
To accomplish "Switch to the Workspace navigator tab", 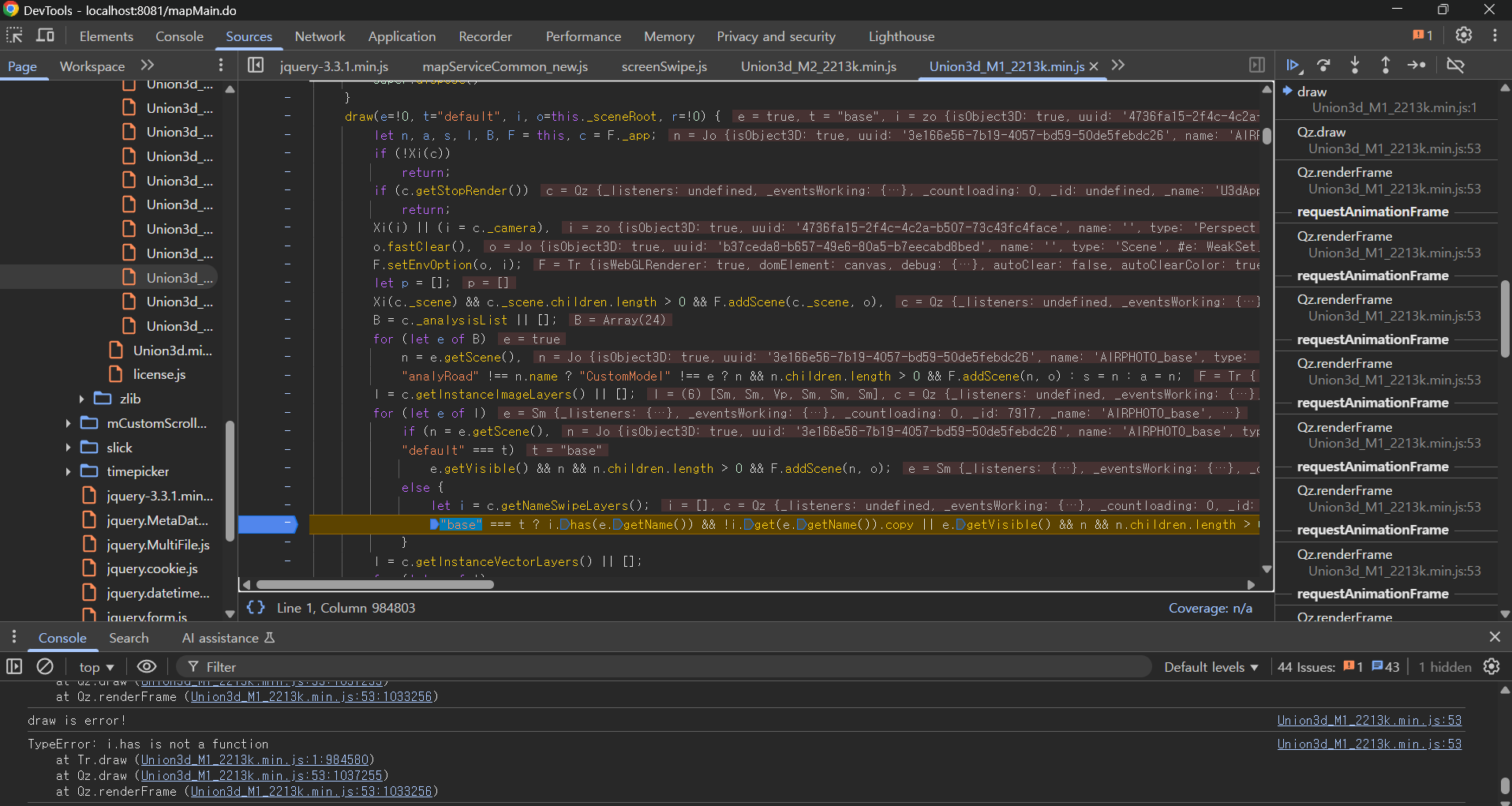I will click(92, 66).
